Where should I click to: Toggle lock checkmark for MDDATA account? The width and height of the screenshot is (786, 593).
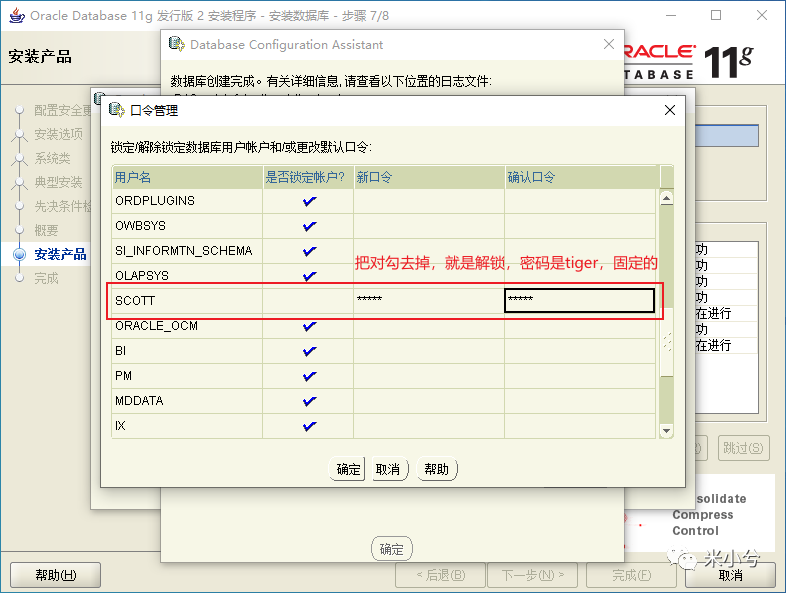point(309,401)
